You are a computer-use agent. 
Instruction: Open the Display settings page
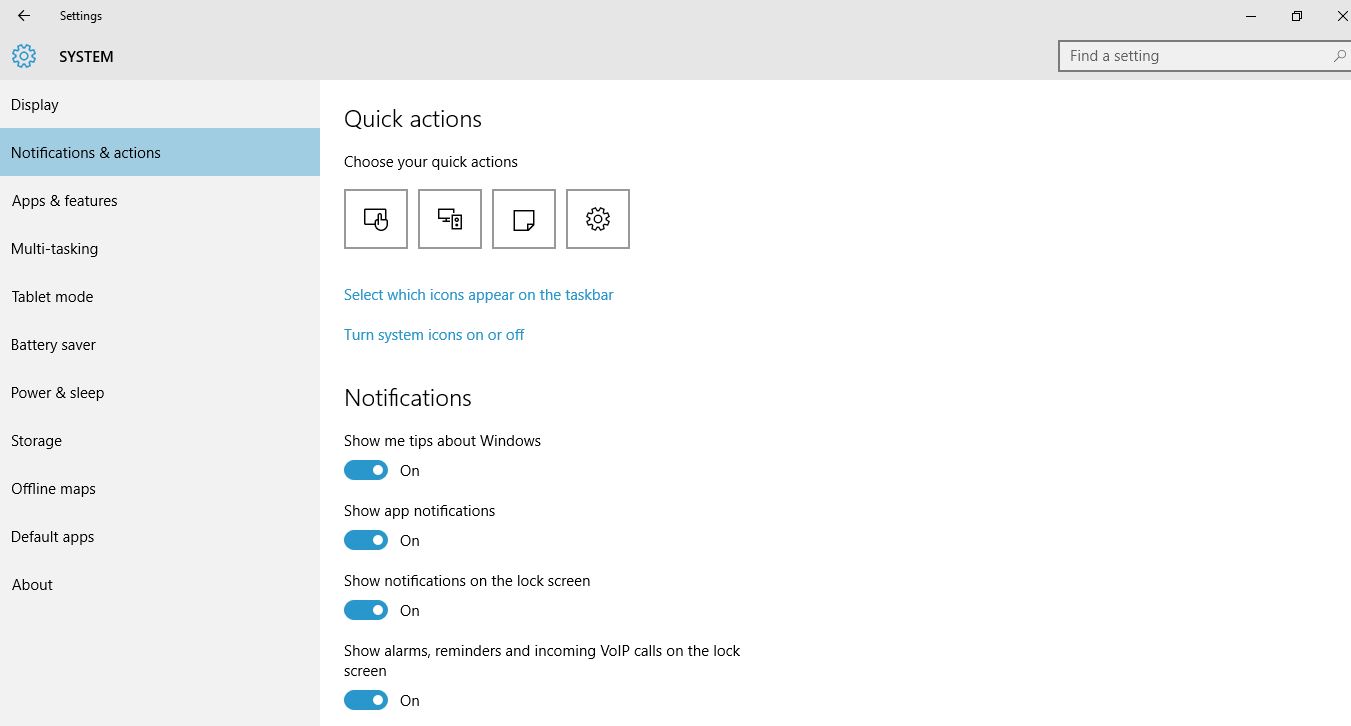point(35,104)
